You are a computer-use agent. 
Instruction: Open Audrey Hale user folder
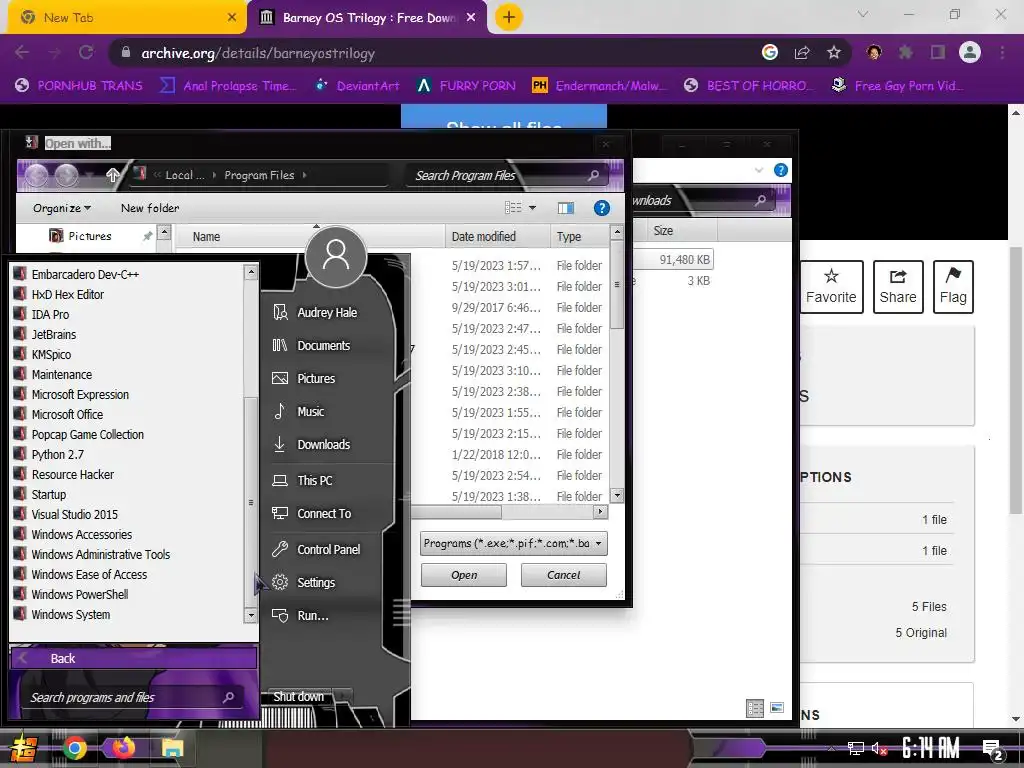pos(327,312)
